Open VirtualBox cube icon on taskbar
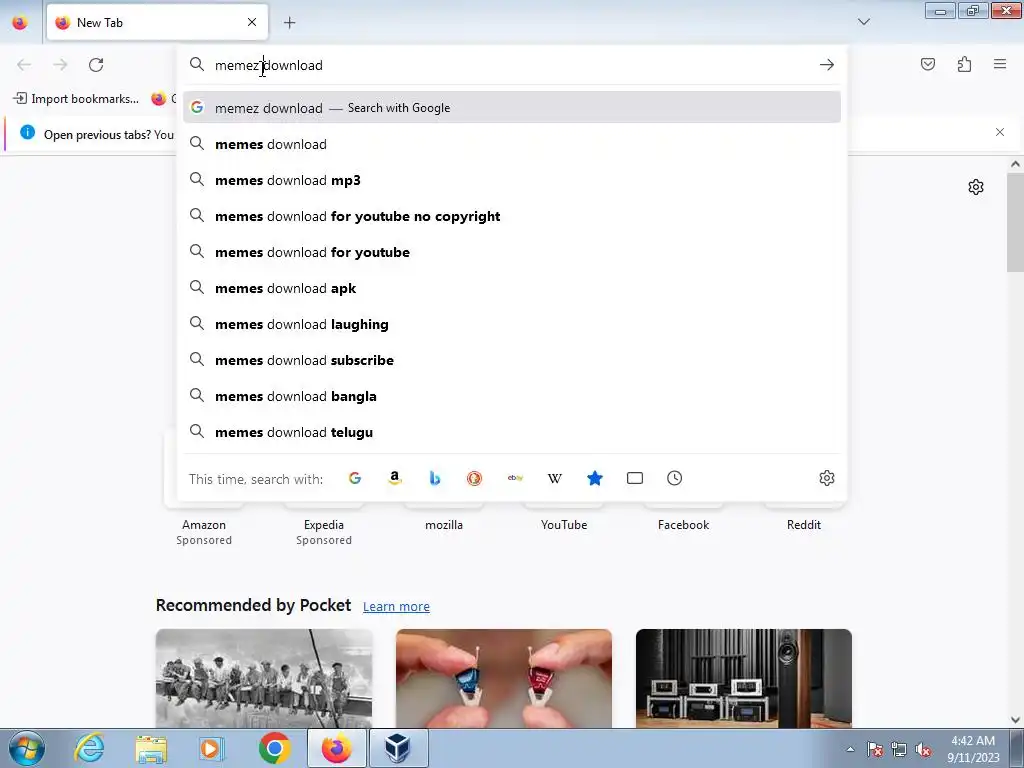The width and height of the screenshot is (1024, 768). 398,748
